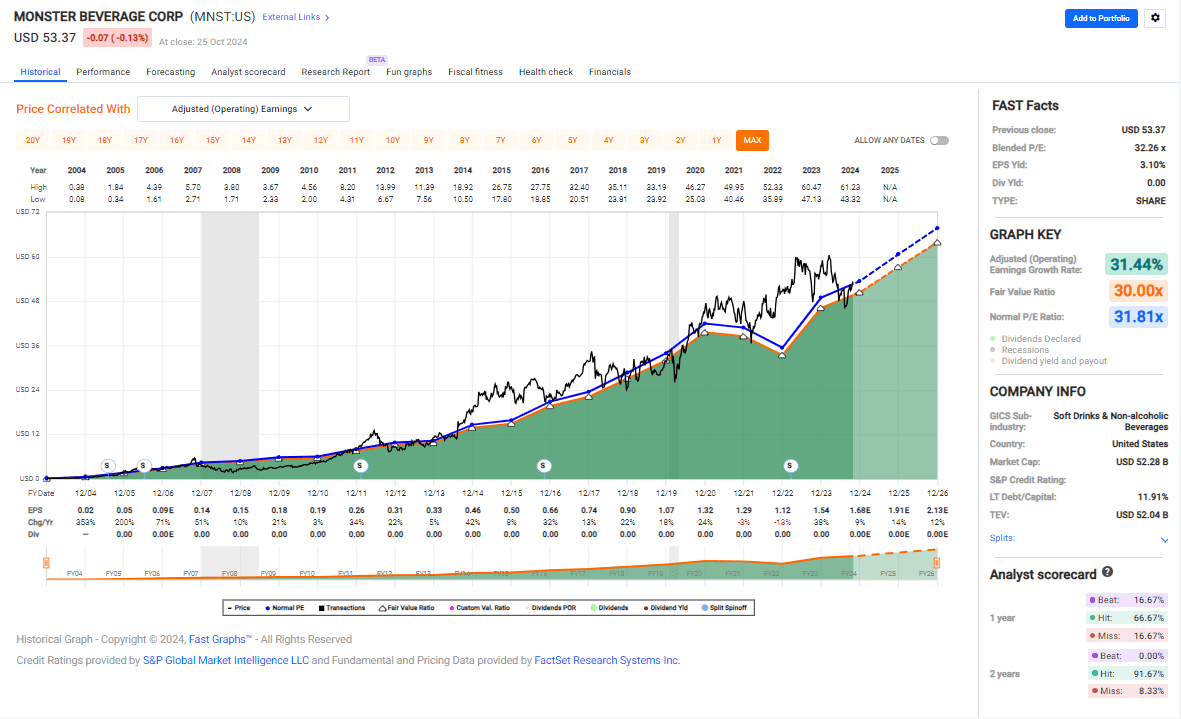Click an S split marker on the chart
Image resolution: width=1181 pixels, height=719 pixels.
coord(360,465)
